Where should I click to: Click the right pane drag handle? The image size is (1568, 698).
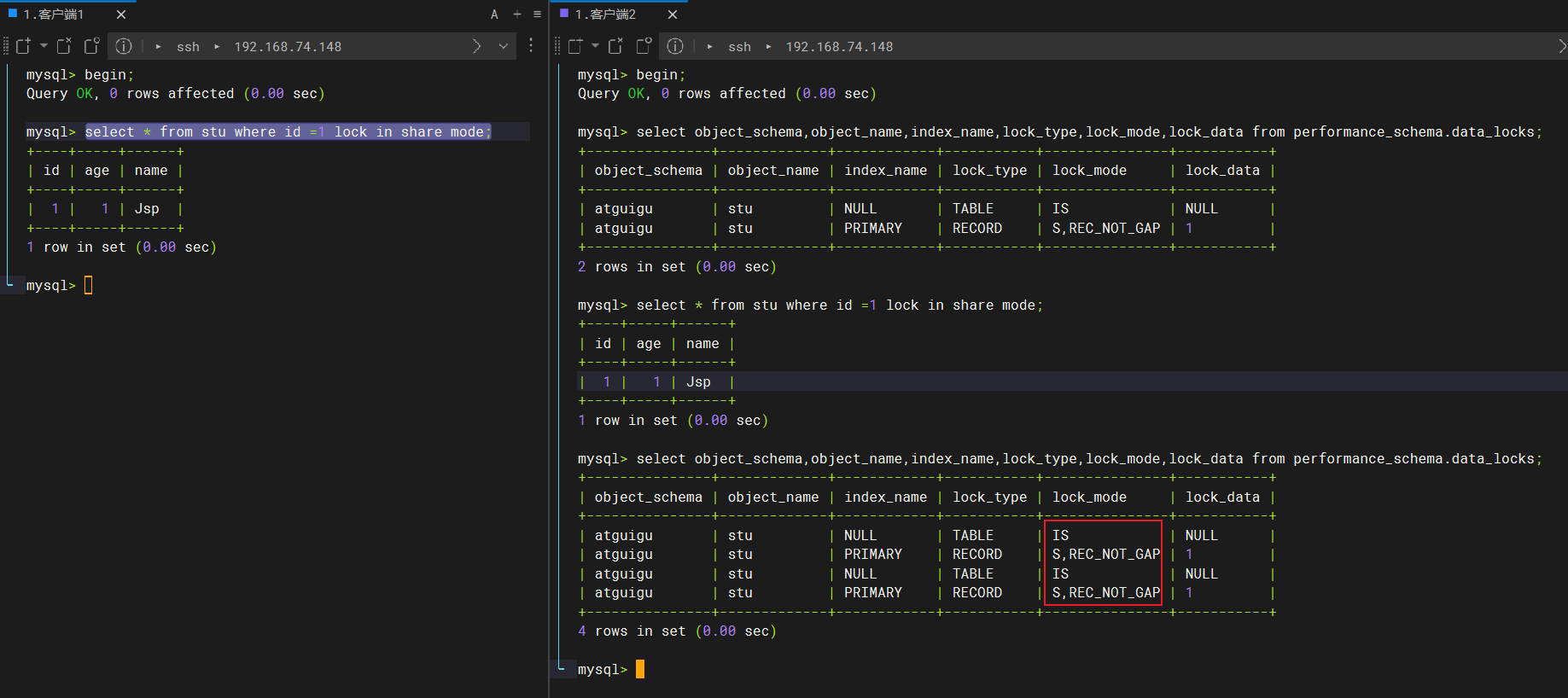[557, 46]
